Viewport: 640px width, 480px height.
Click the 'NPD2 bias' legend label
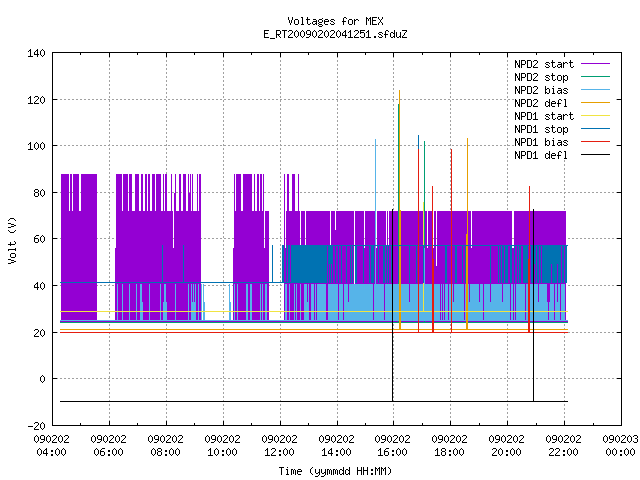(541, 90)
